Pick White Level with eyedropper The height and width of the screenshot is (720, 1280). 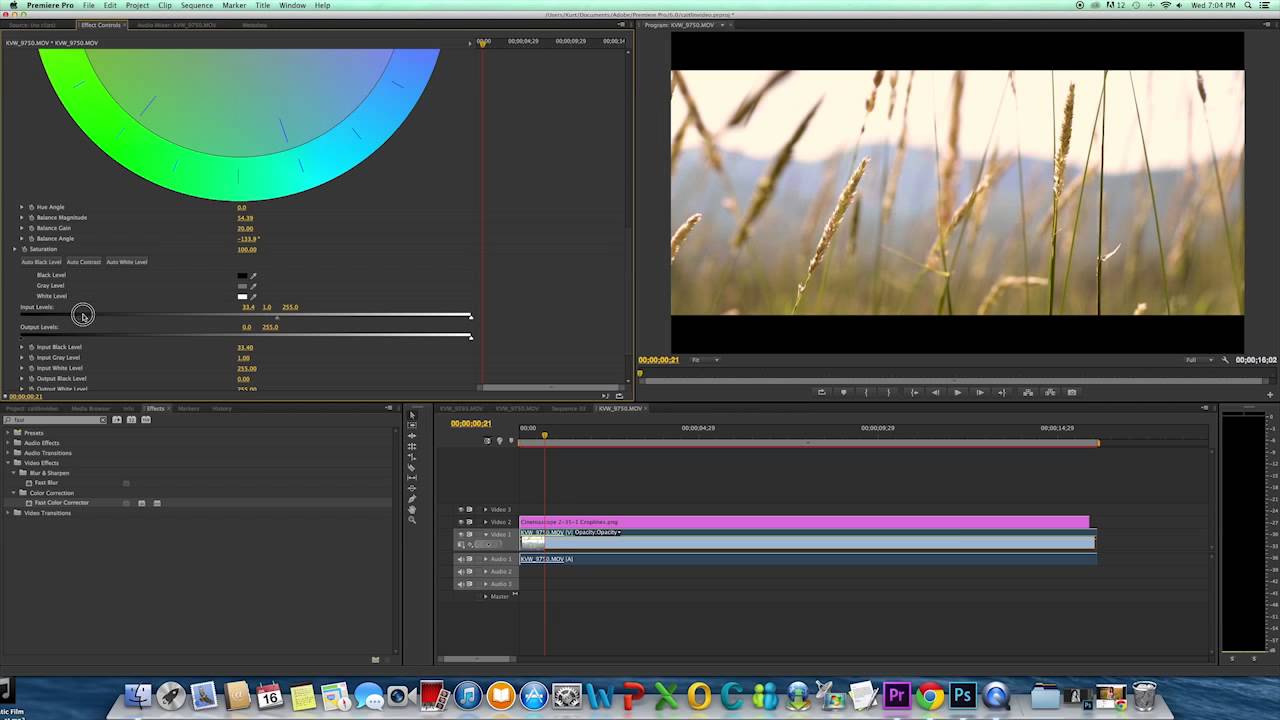click(x=253, y=297)
